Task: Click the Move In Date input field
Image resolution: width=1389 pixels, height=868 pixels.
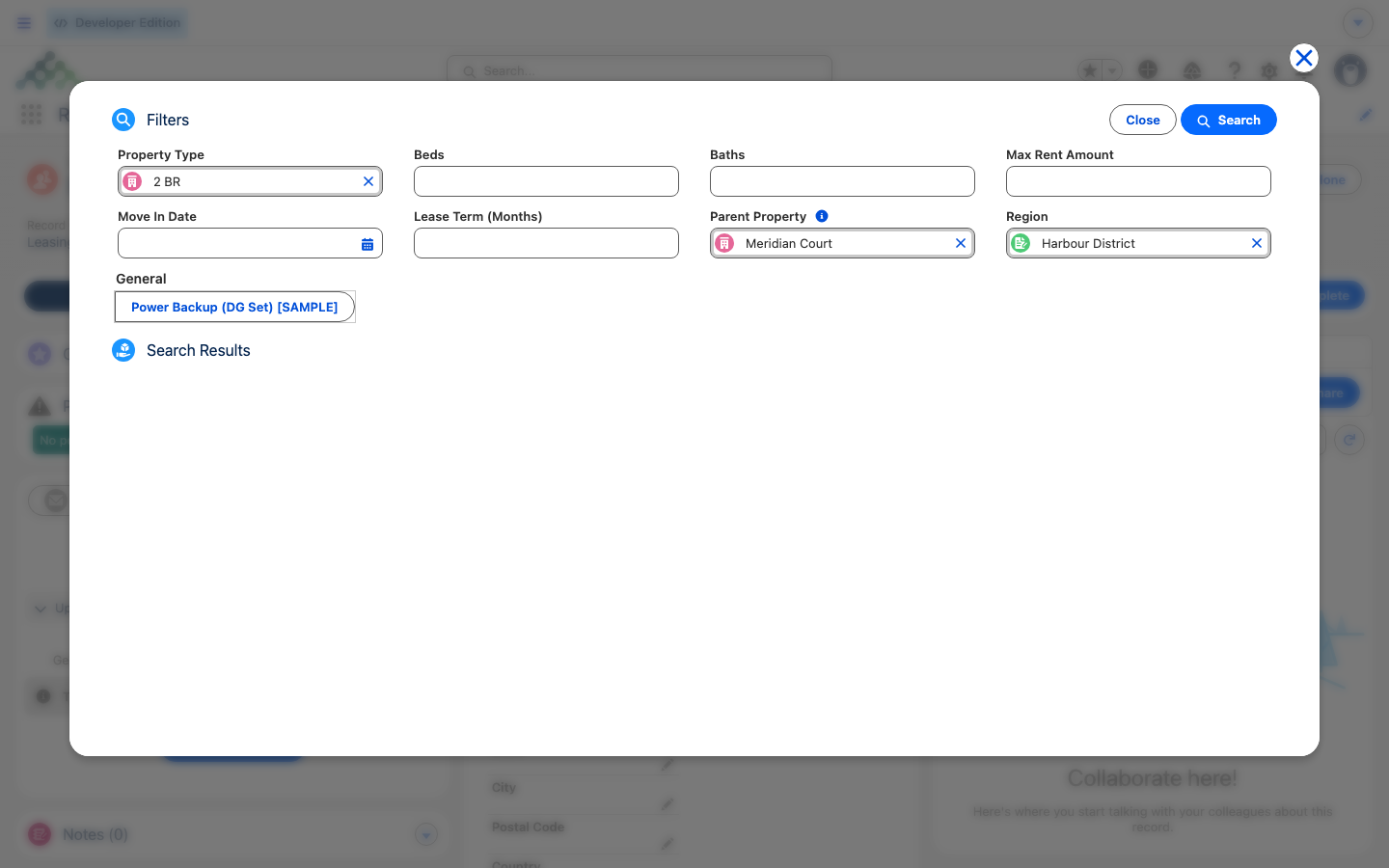Action: (250, 243)
